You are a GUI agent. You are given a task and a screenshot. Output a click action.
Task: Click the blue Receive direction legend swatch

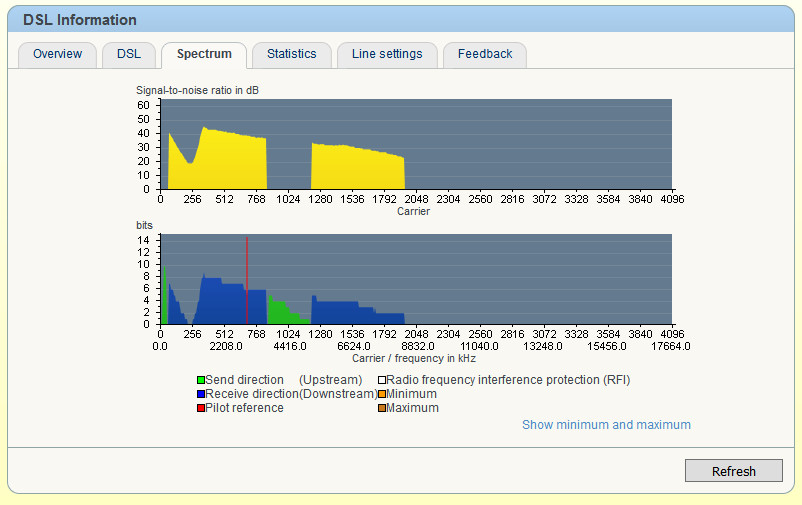201,394
